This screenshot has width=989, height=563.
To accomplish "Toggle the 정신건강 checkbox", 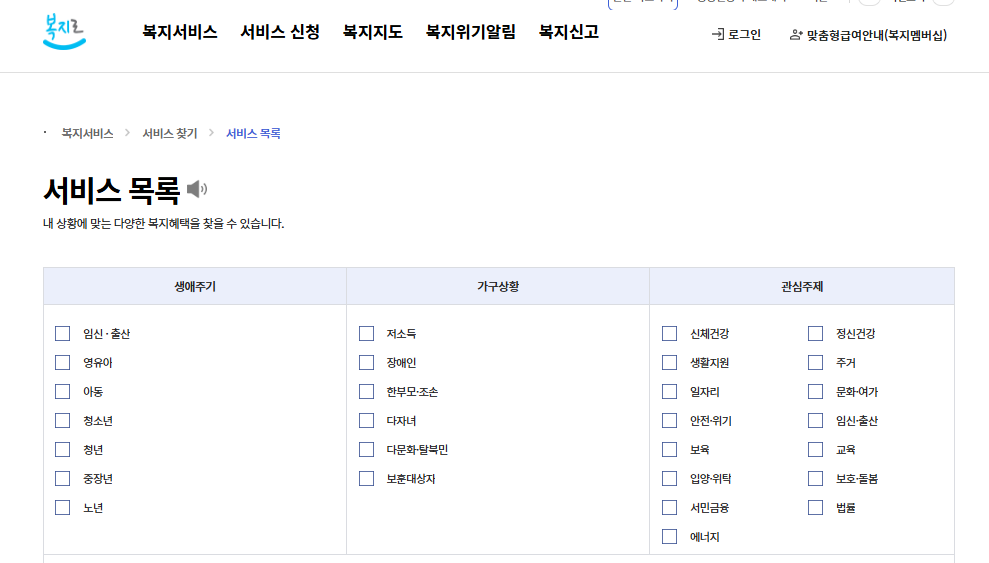I will pos(816,334).
